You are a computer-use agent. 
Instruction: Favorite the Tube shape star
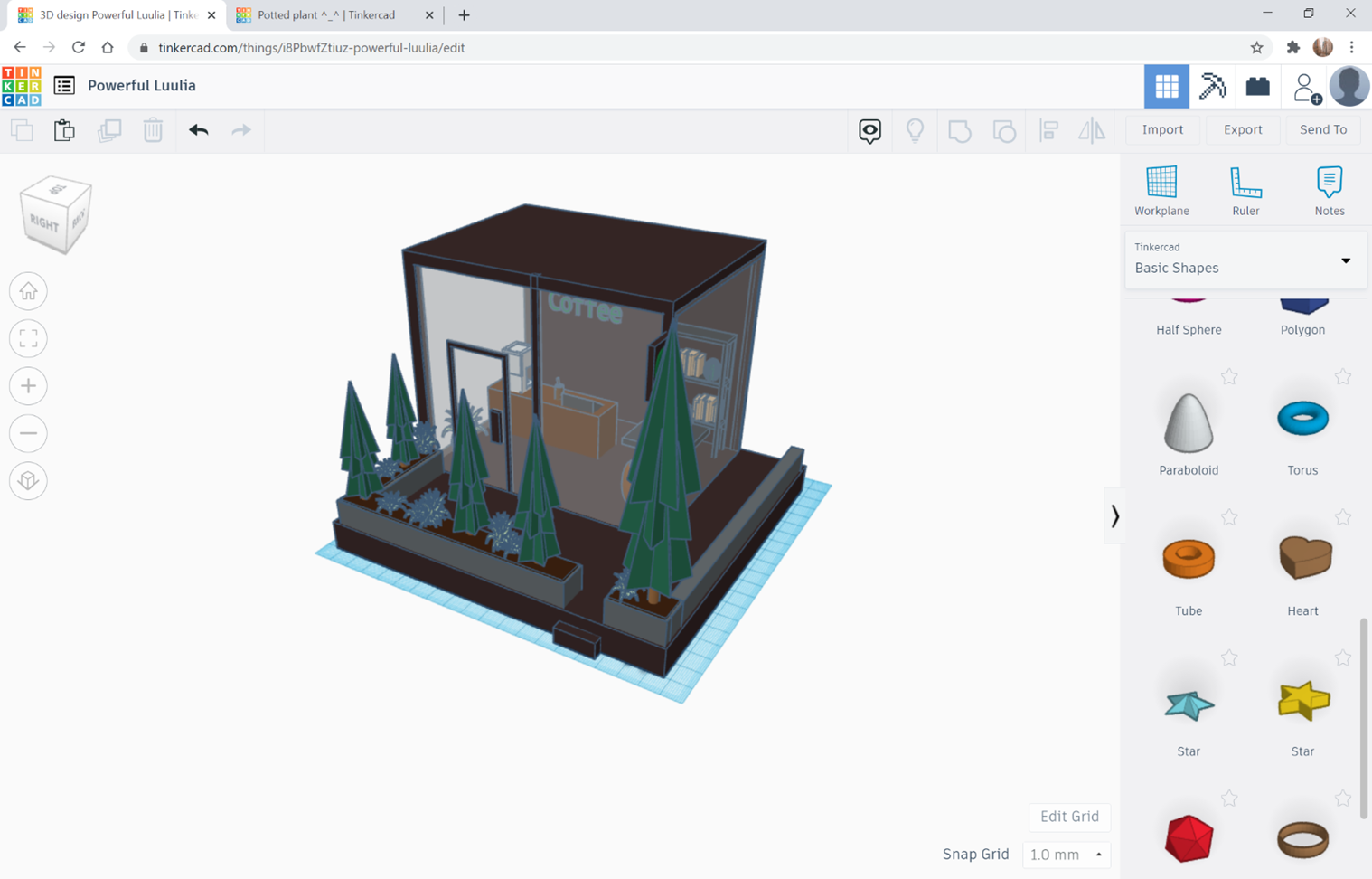(x=1229, y=517)
